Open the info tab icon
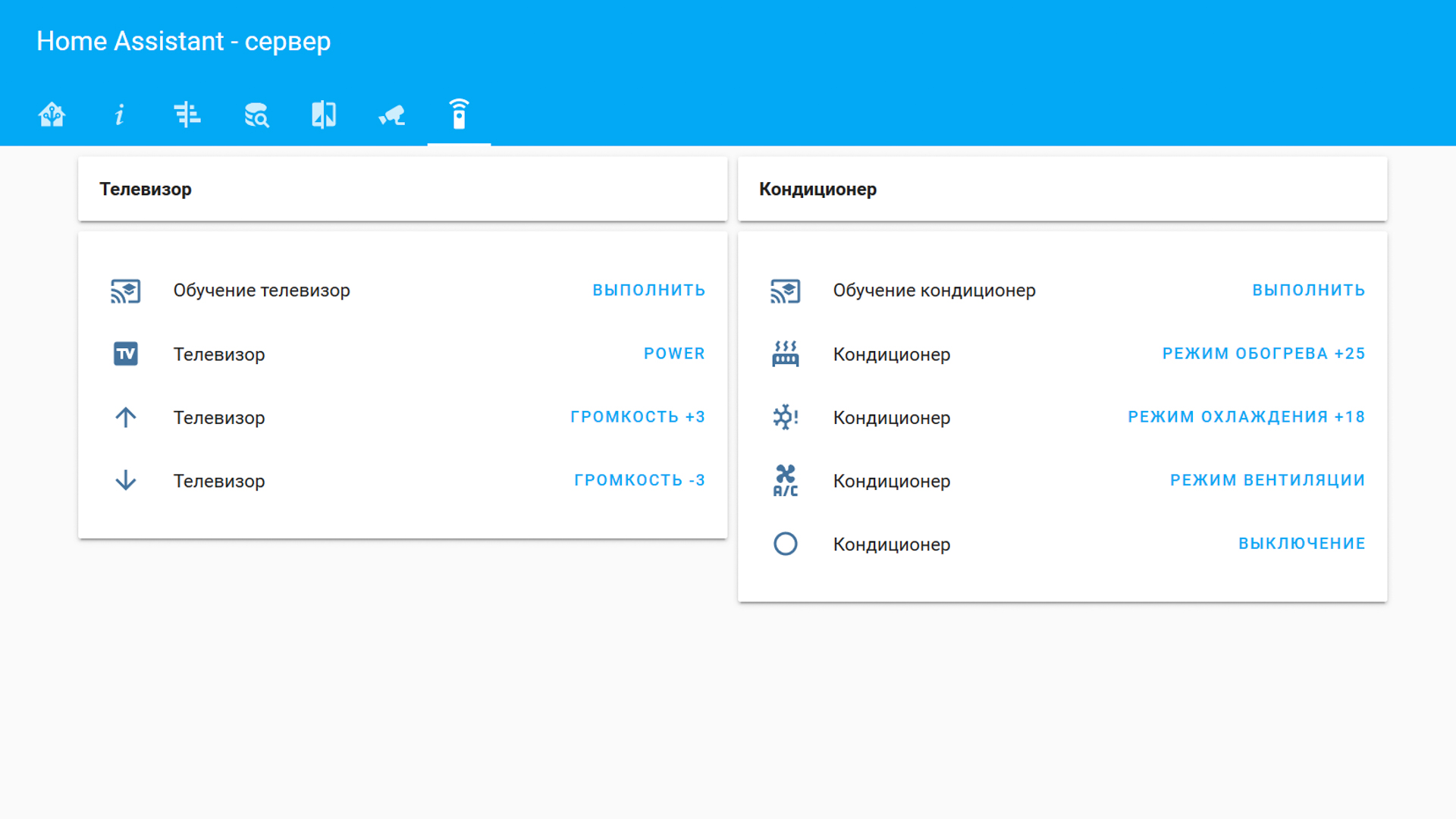Screen dimensions: 1456x819 (119, 115)
